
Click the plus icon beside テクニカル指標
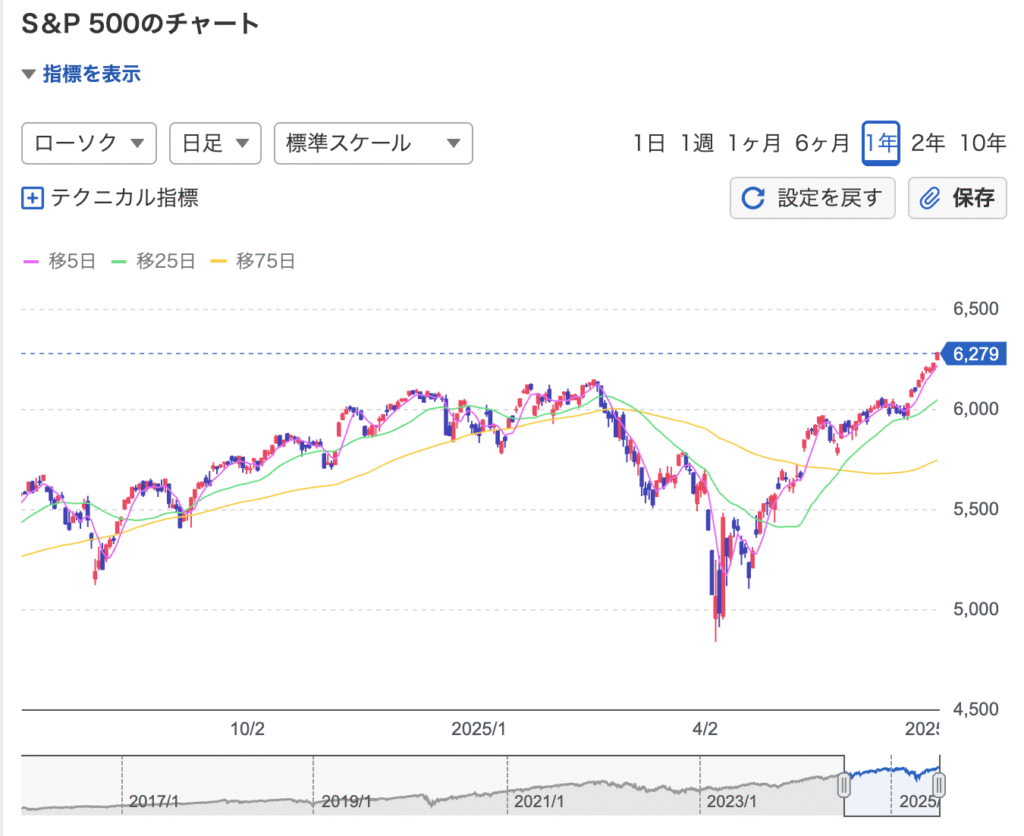33,198
